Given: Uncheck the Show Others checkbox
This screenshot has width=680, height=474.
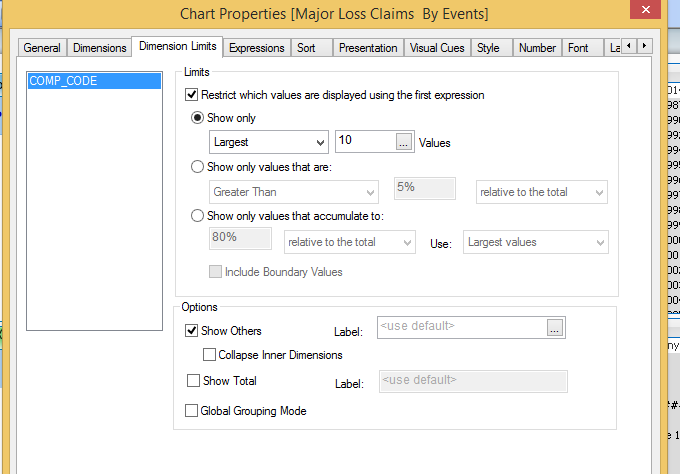Looking at the screenshot, I should point(192,330).
